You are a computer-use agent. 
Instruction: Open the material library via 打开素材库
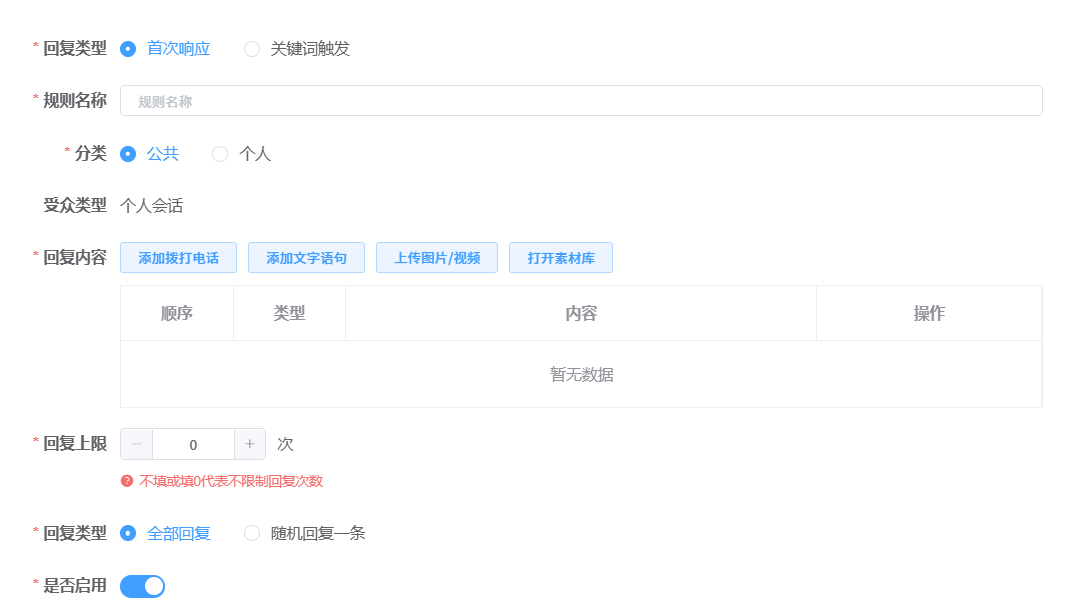coord(561,258)
